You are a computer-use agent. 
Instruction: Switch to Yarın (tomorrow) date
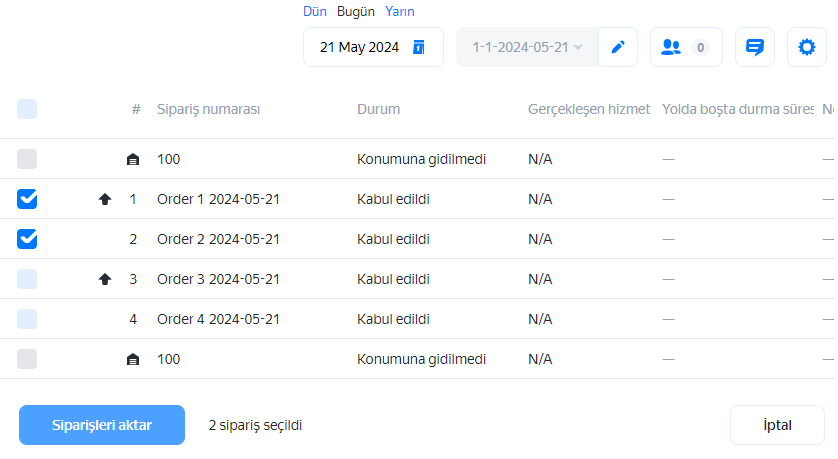tap(400, 12)
